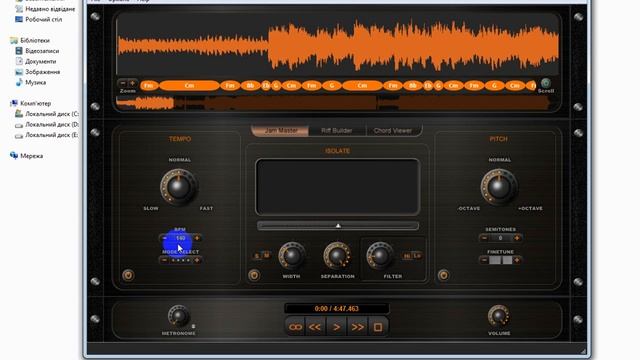Enable the Hi filter button
Image resolution: width=640 pixels, height=360 pixels.
[407, 256]
